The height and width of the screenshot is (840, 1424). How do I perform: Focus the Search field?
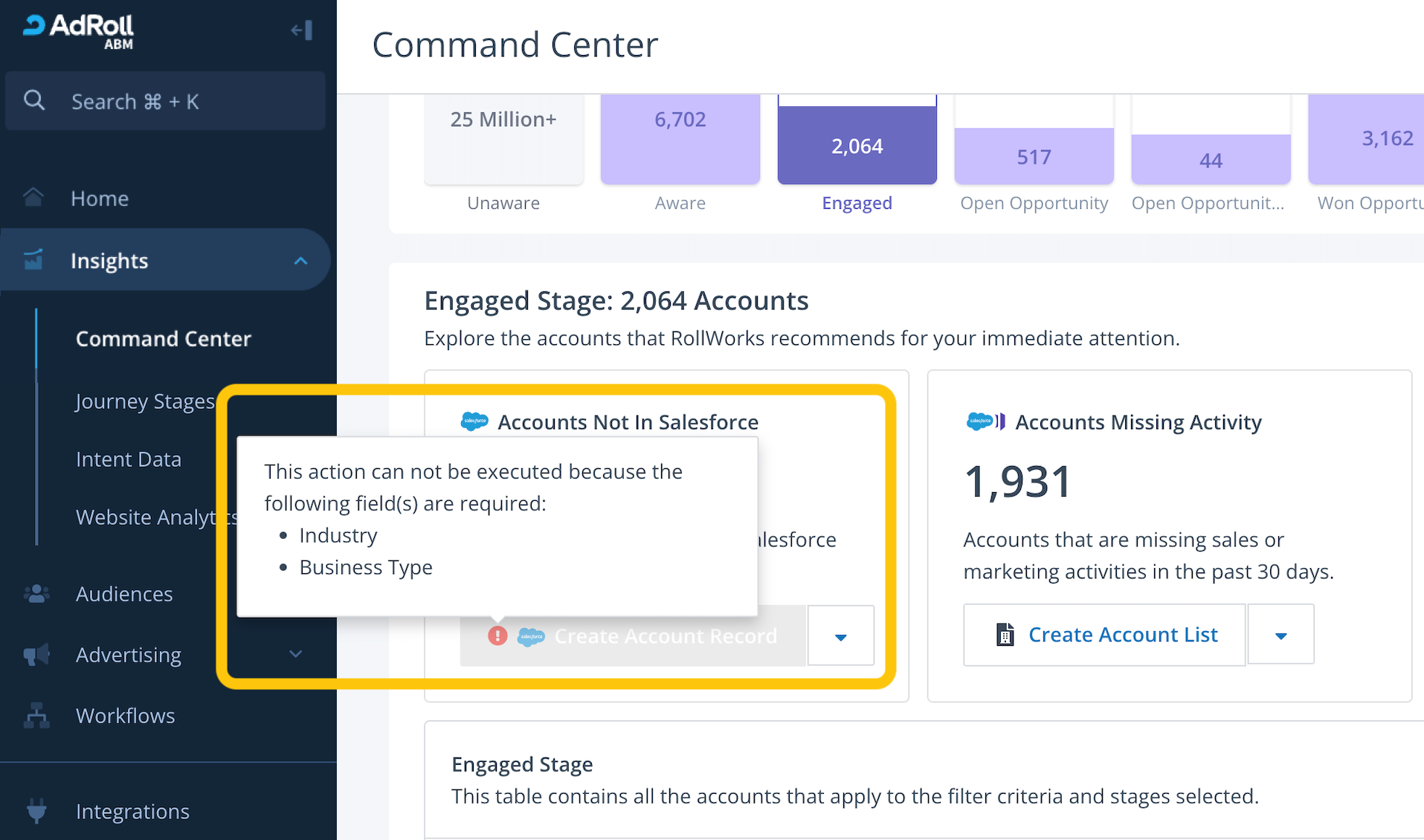coord(165,101)
